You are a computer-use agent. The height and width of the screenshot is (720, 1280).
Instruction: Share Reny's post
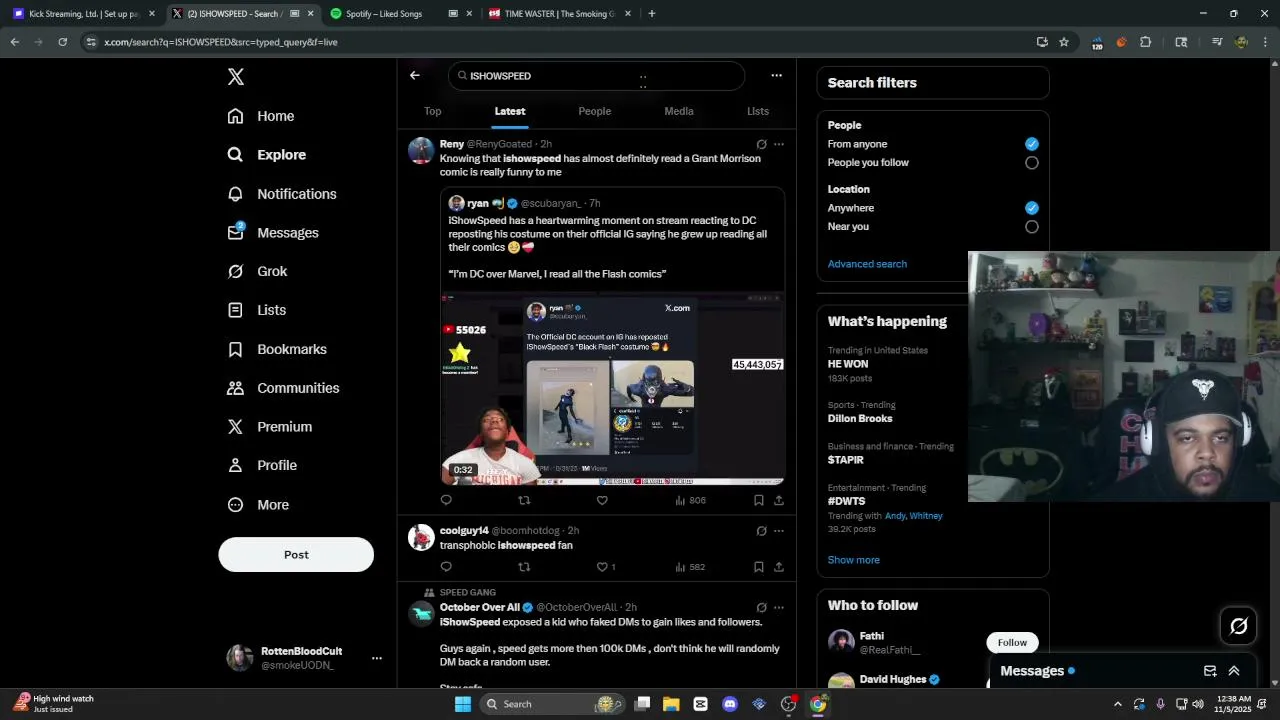coord(779,500)
